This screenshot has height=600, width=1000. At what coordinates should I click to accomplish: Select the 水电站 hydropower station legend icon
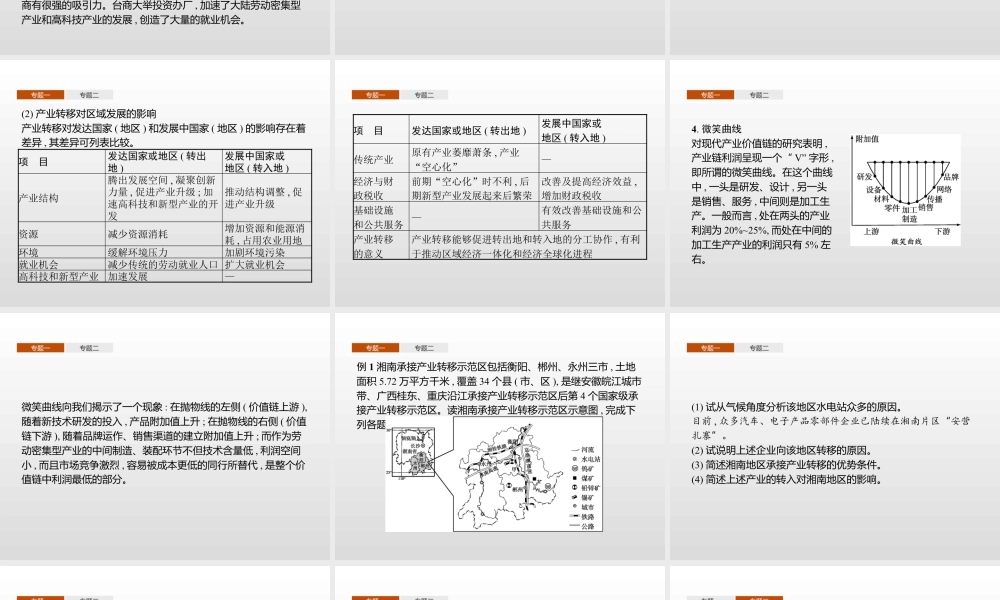pos(574,458)
